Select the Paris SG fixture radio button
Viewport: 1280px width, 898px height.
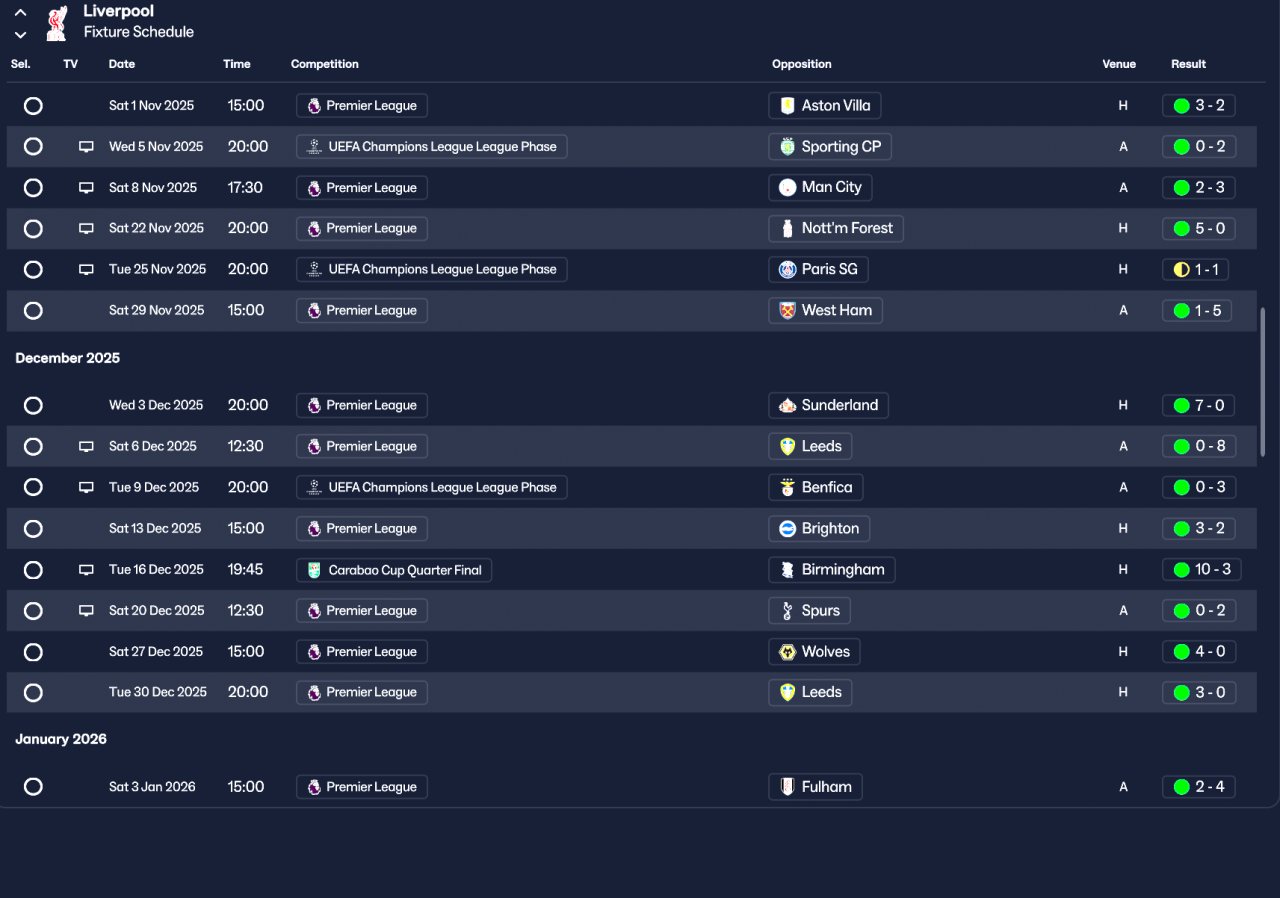pyautogui.click(x=33, y=270)
